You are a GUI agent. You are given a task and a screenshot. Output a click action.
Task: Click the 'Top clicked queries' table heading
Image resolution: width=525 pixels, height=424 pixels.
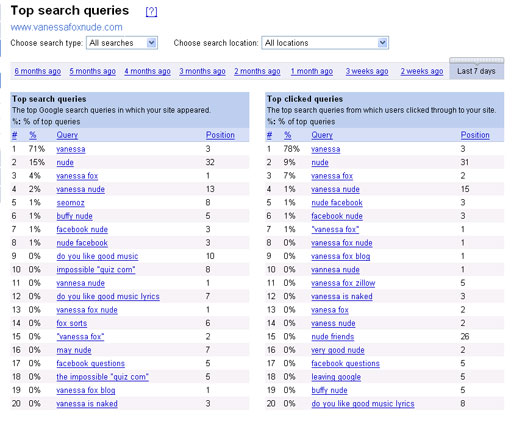305,99
